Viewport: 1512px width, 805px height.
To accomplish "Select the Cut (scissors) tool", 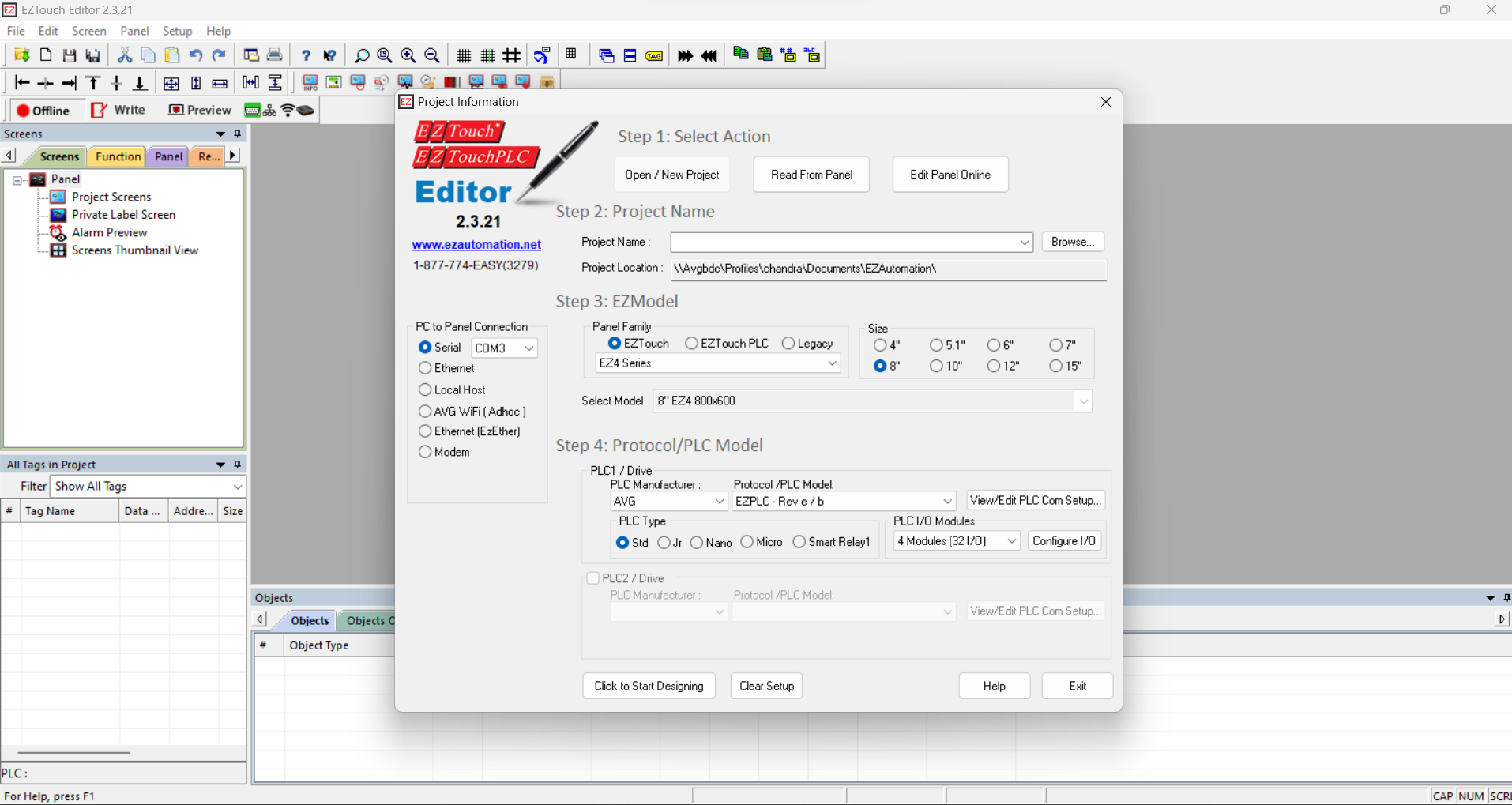I will pyautogui.click(x=125, y=55).
